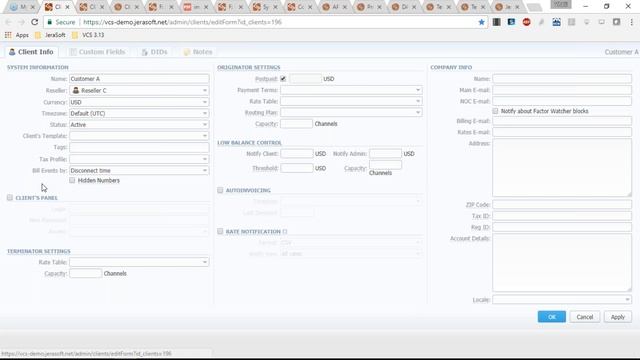Click the Tags input field
640x360 pixels.
[x=139, y=147]
